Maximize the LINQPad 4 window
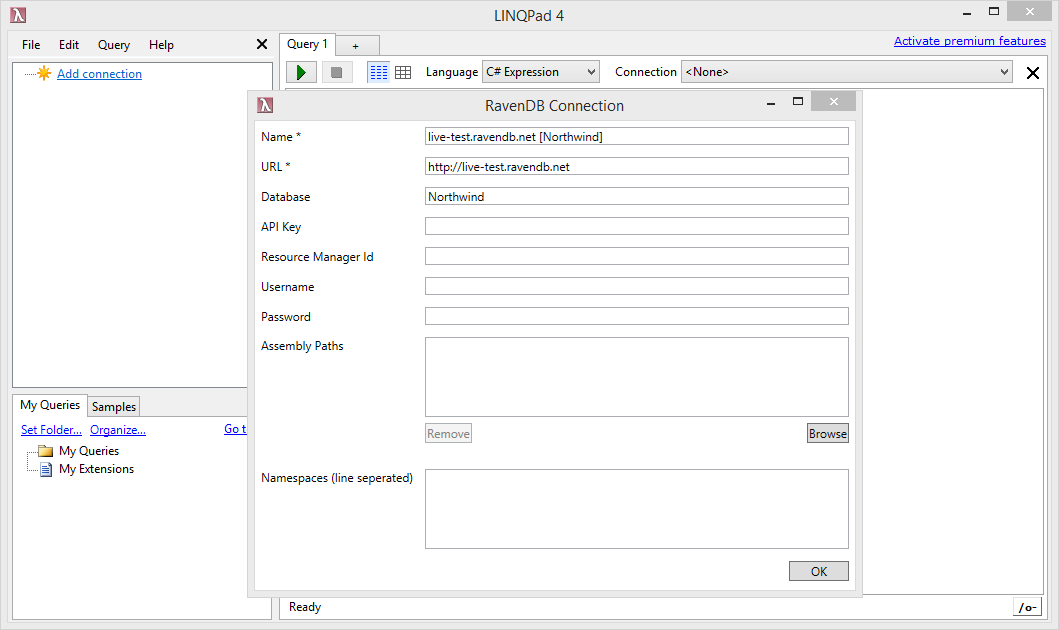The height and width of the screenshot is (630, 1059). [x=993, y=11]
